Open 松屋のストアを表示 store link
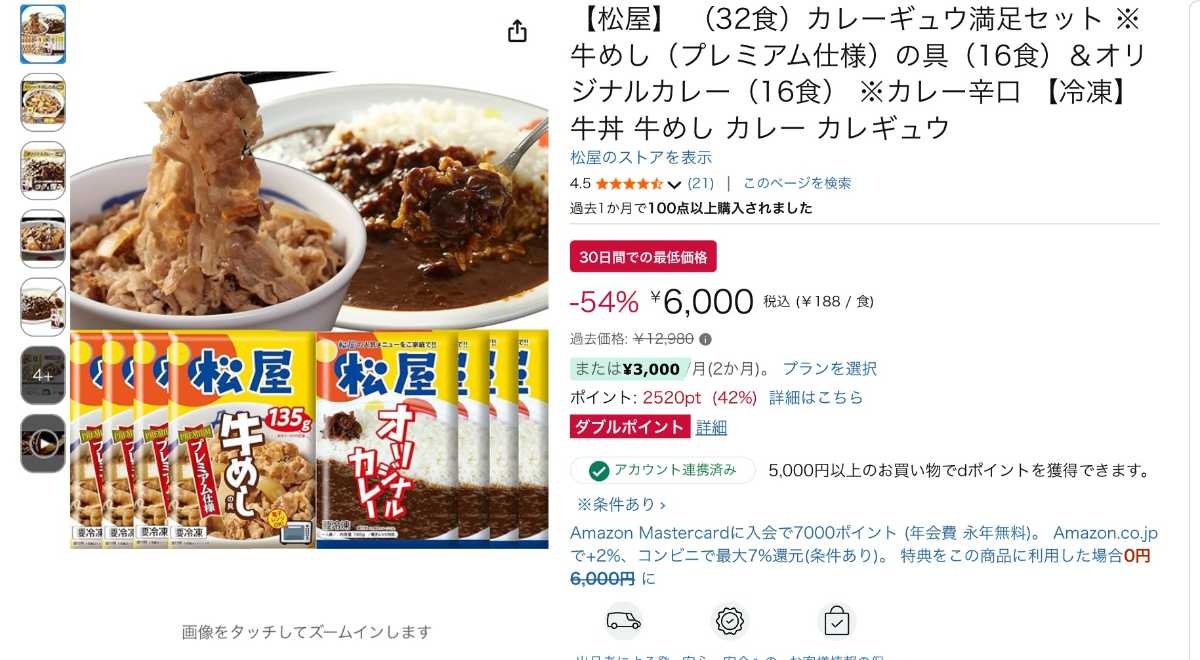 (x=641, y=157)
